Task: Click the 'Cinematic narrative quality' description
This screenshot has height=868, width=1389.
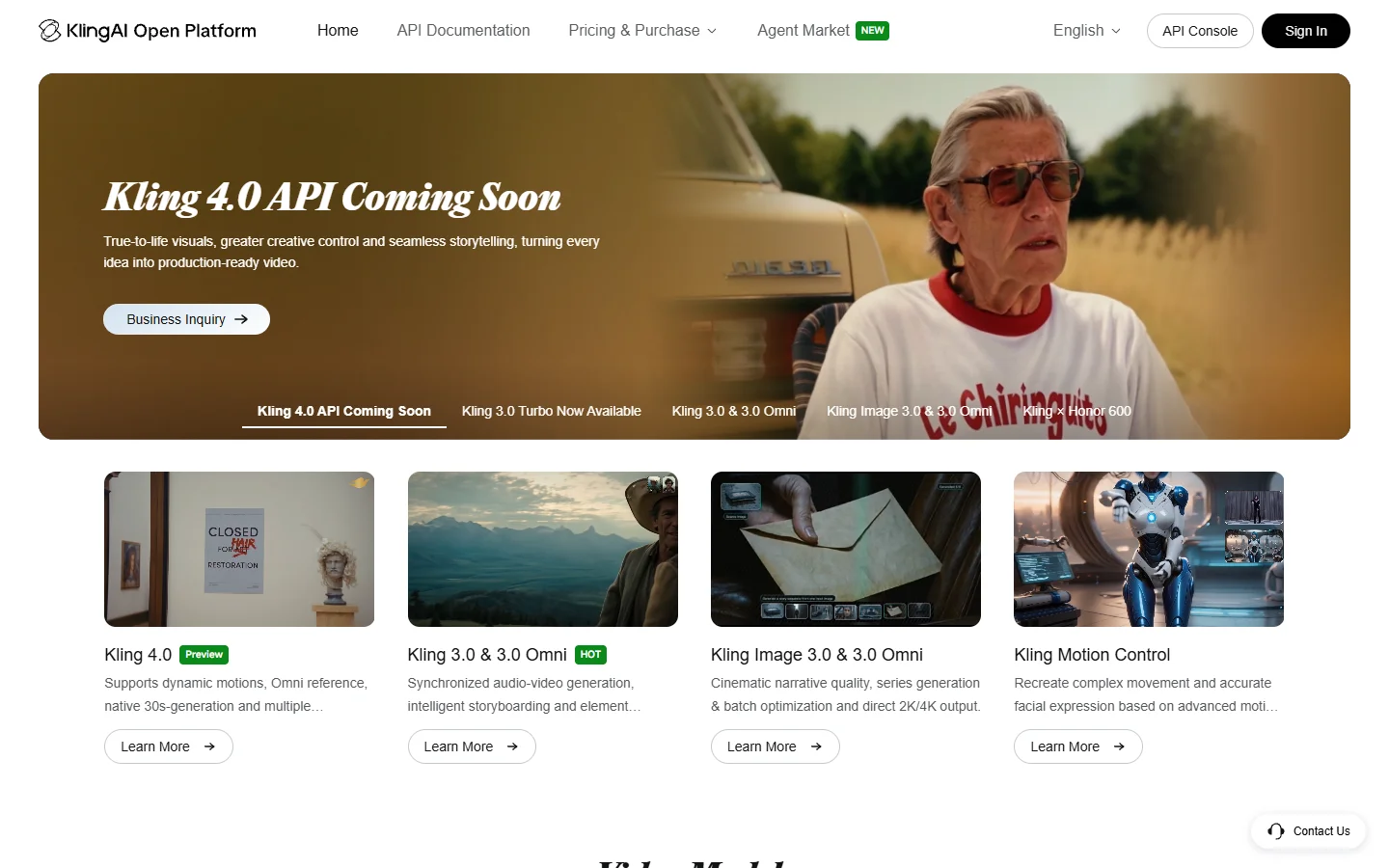Action: pyautogui.click(x=846, y=694)
